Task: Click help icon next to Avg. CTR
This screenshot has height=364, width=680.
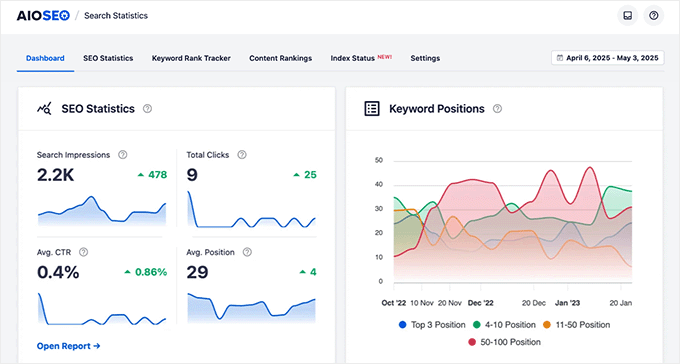Action: (x=84, y=252)
